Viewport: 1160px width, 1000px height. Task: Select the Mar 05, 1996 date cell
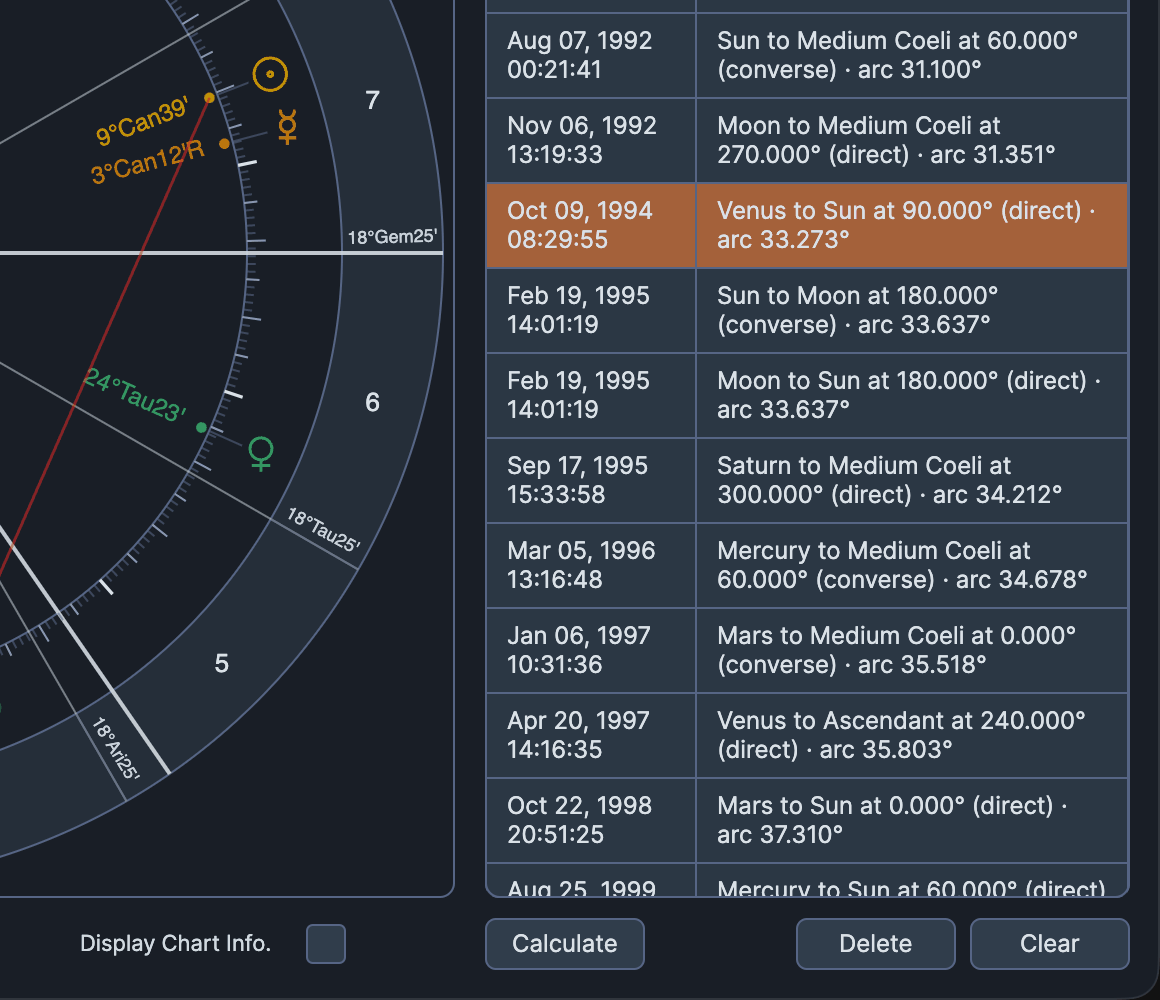[590, 566]
